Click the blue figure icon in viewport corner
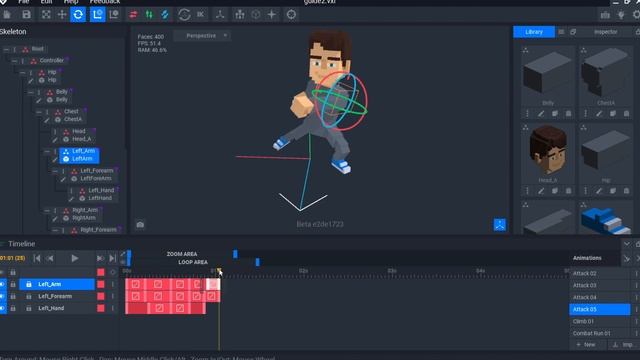The height and width of the screenshot is (360, 640). coord(500,224)
